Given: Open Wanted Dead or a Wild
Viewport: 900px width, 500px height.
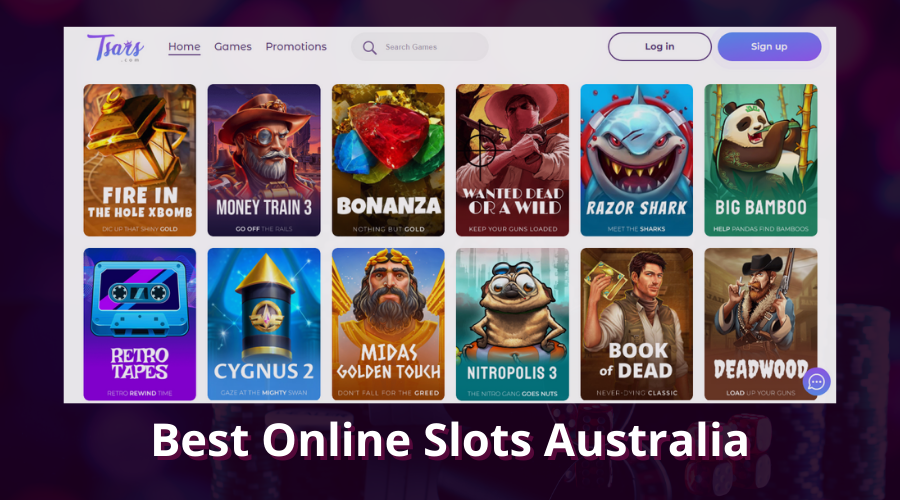Looking at the screenshot, I should pos(513,160).
